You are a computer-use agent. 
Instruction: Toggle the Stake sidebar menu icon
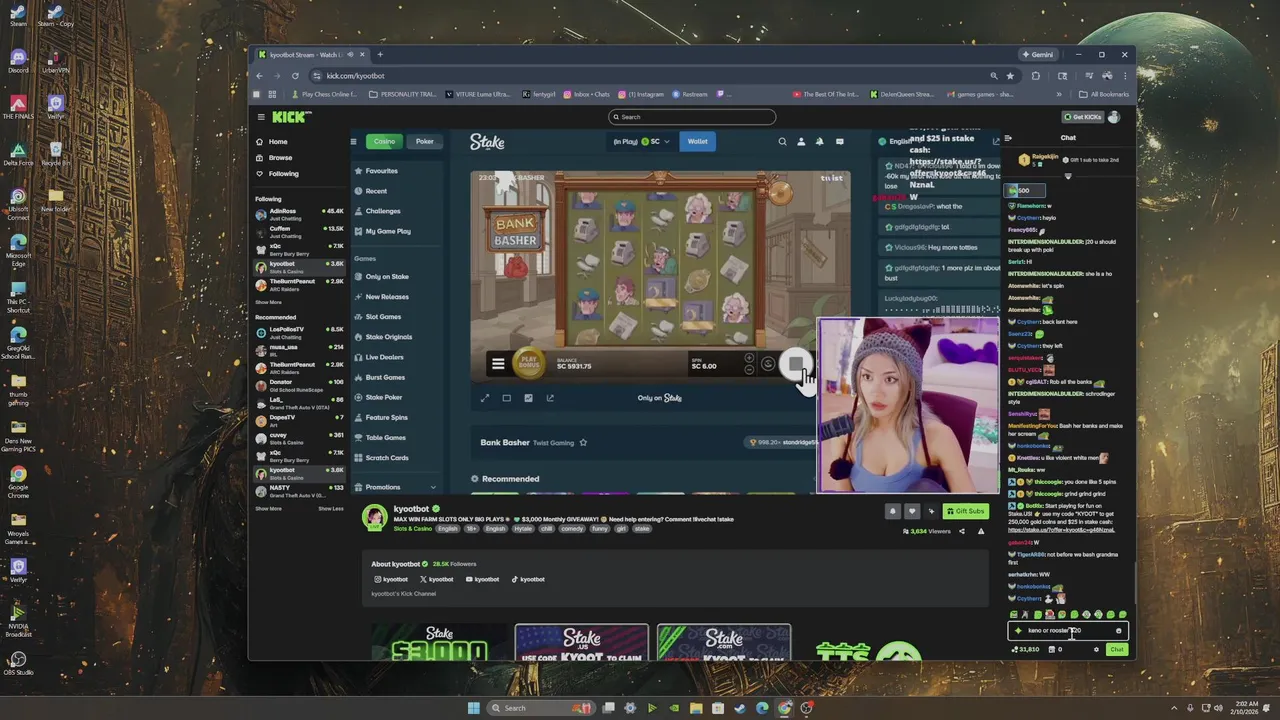tap(353, 142)
